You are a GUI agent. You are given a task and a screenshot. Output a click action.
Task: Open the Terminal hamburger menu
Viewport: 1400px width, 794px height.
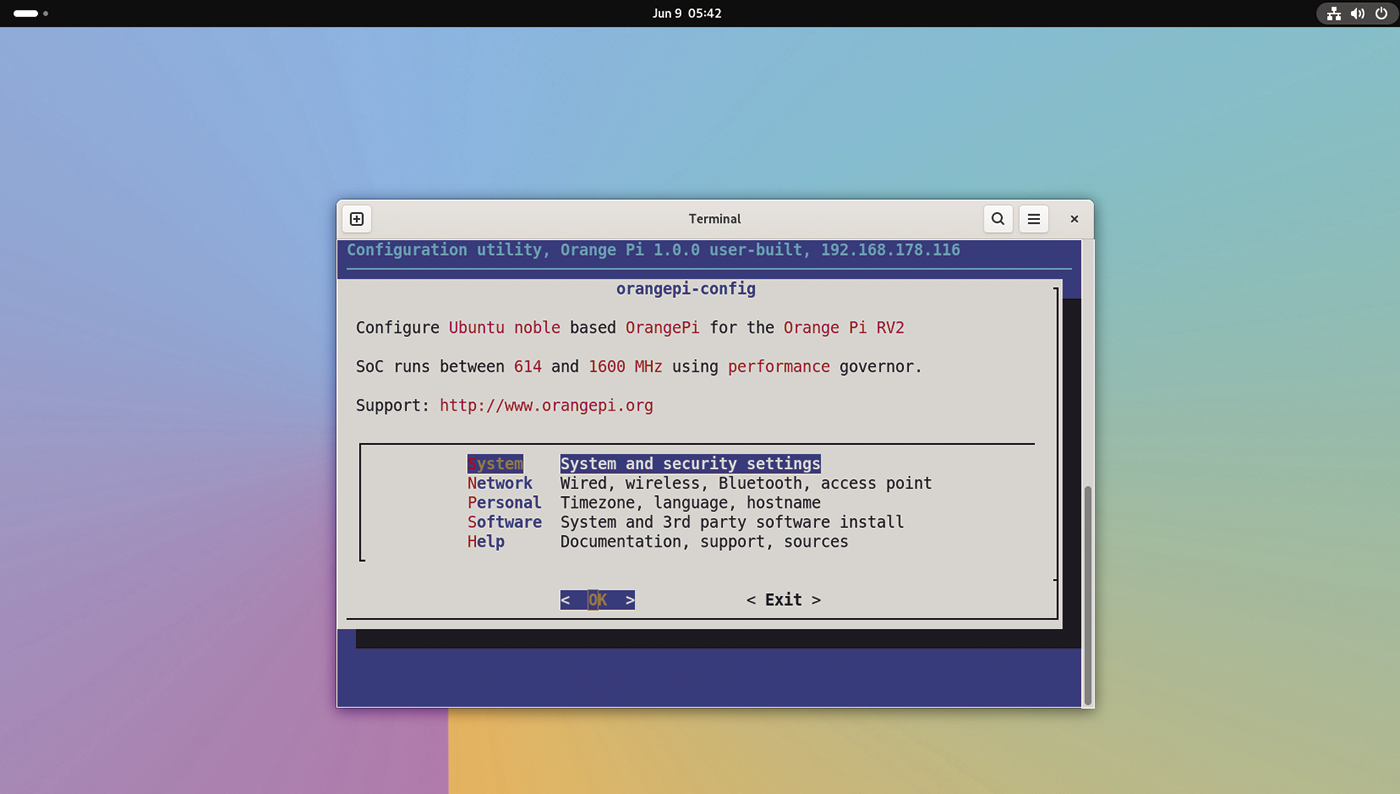tap(1033, 218)
